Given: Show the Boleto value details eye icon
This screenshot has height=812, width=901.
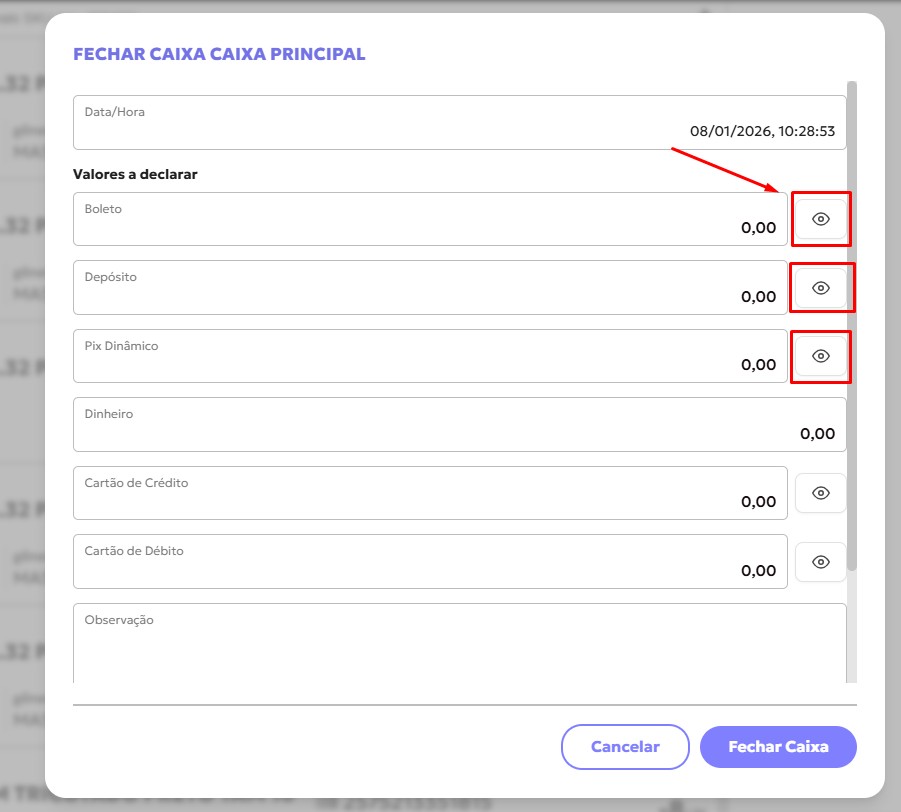Looking at the screenshot, I should [x=821, y=219].
